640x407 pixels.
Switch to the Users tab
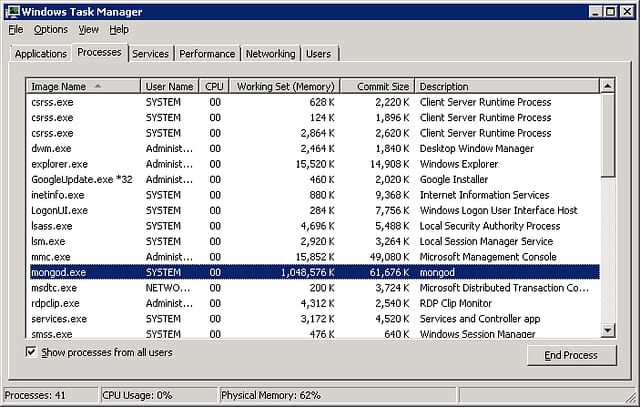click(x=318, y=54)
